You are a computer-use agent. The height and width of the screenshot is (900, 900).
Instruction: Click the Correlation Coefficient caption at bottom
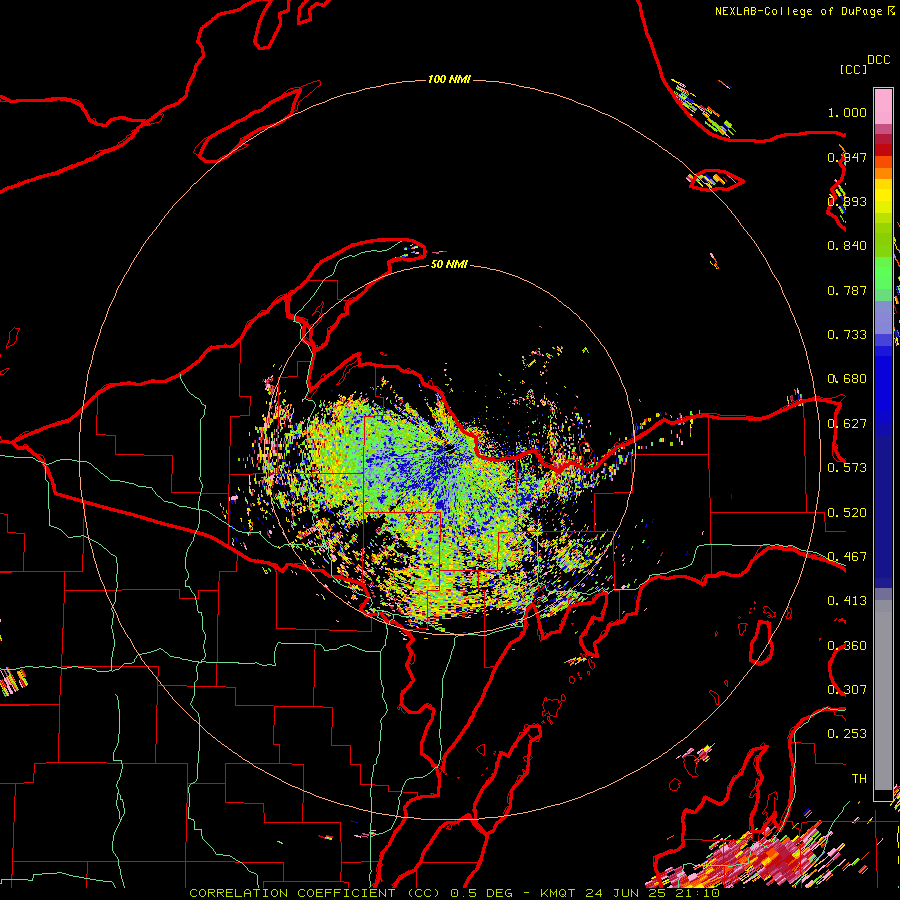[455, 893]
